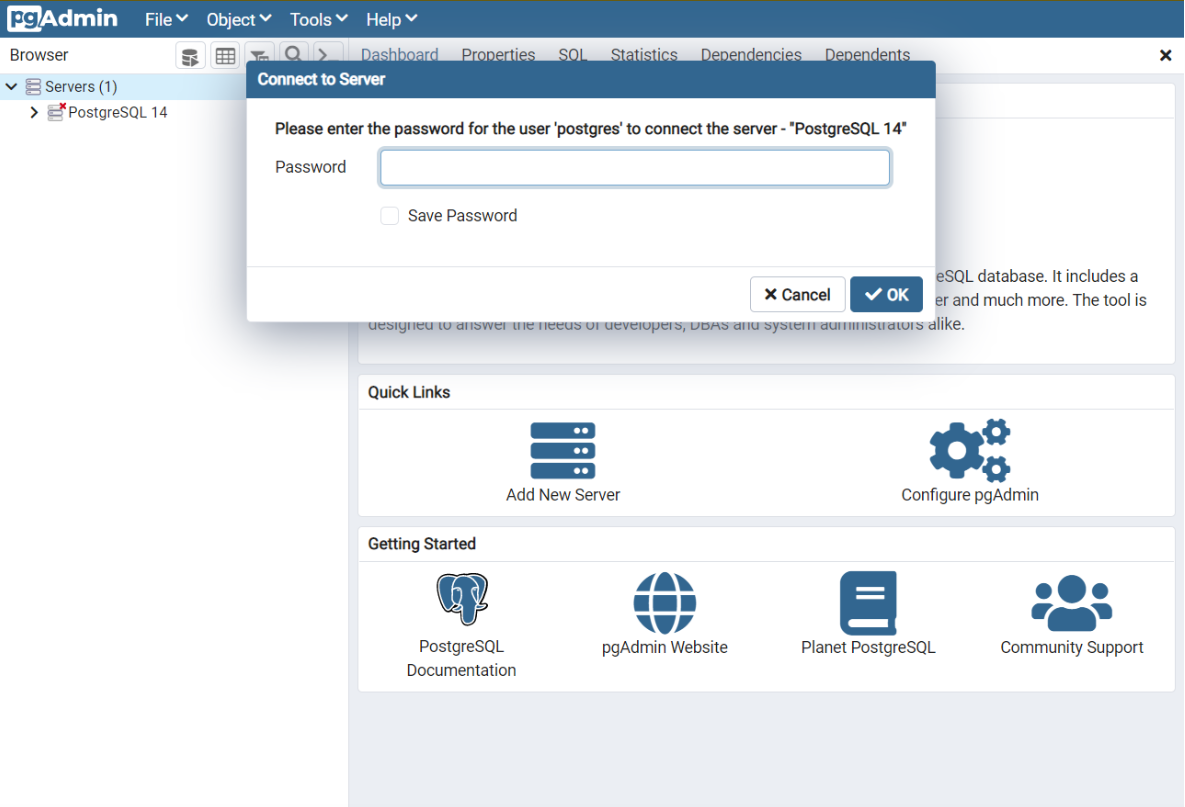Open the Add New Server link
This screenshot has height=807, width=1185.
pos(563,495)
